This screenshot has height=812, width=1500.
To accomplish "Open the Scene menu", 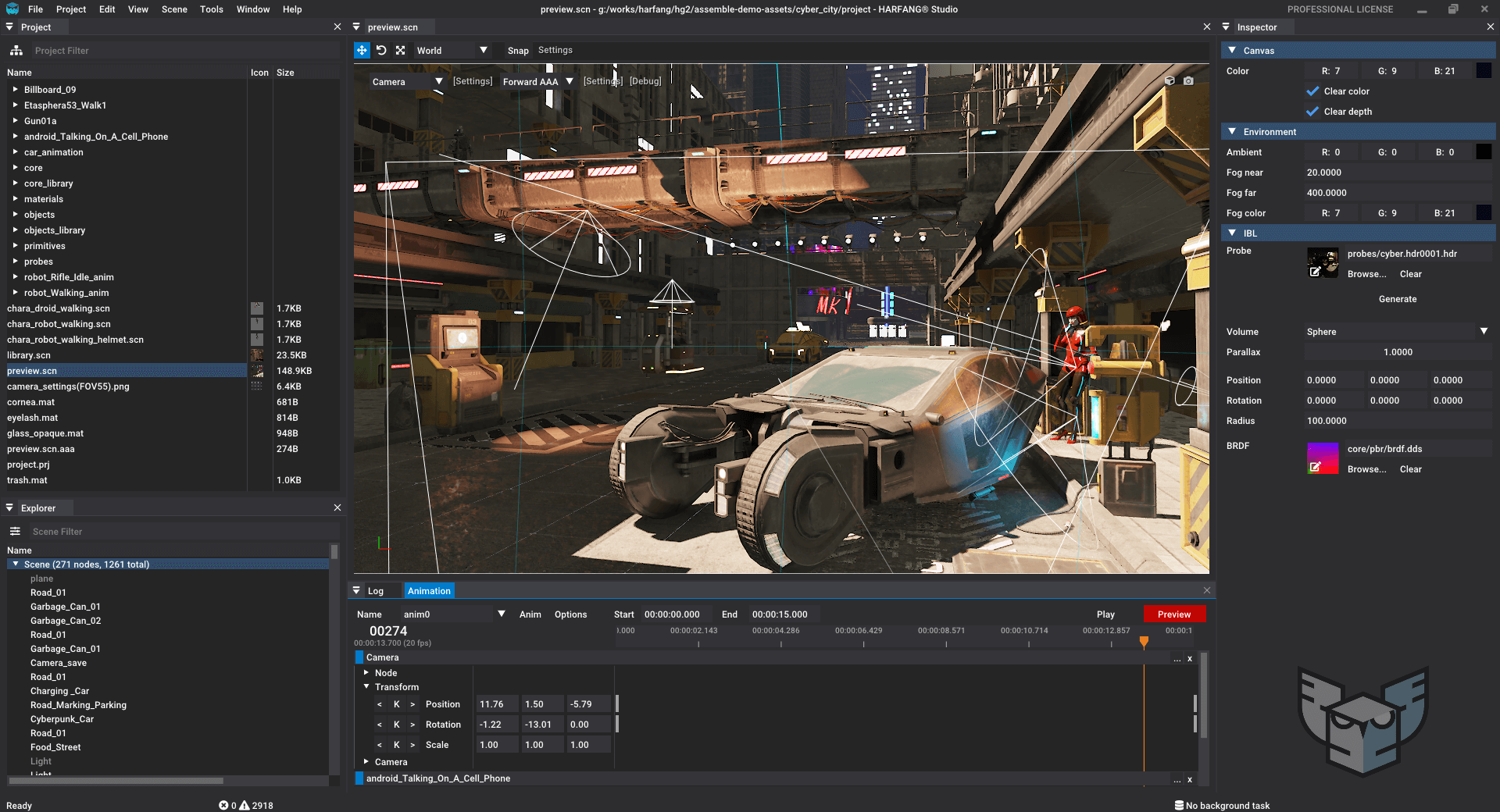I will pos(173,9).
